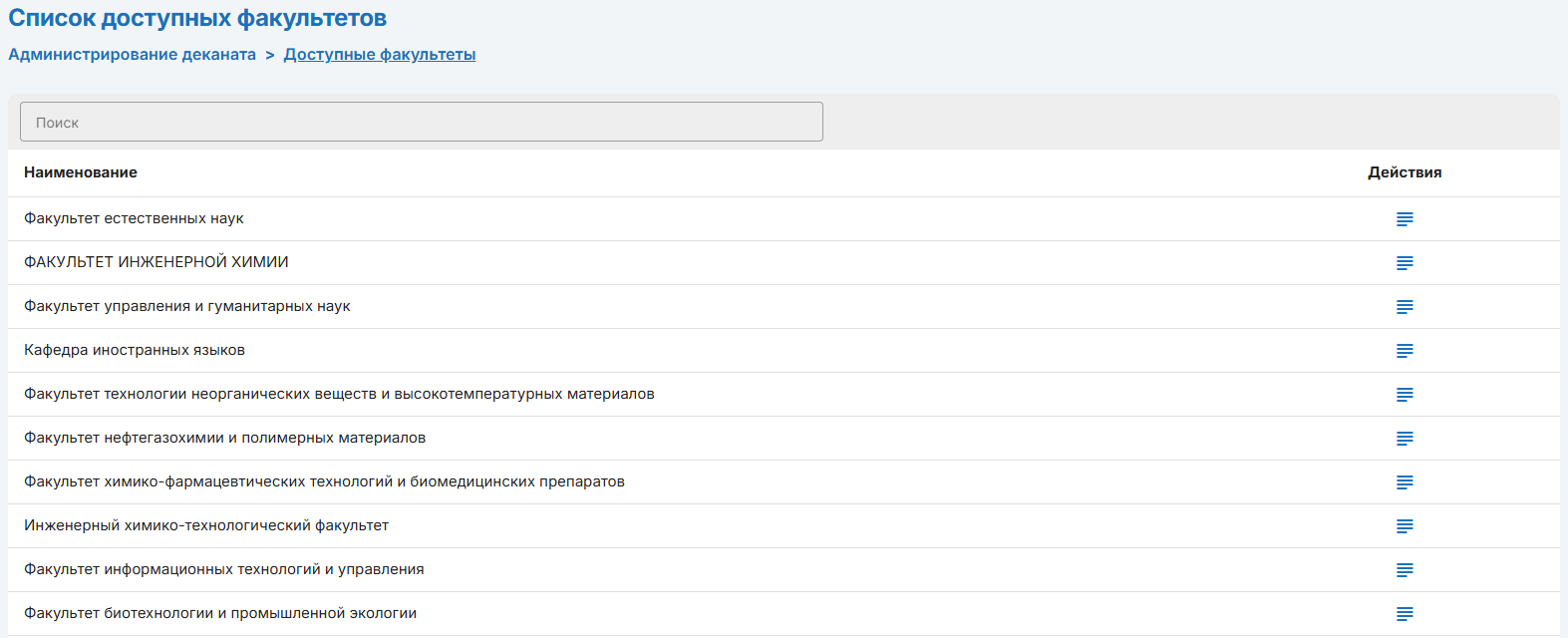The image size is (1568, 638).
Task: Click action icon for Инженерный химико-технологический факультет
Action: click(x=1405, y=526)
